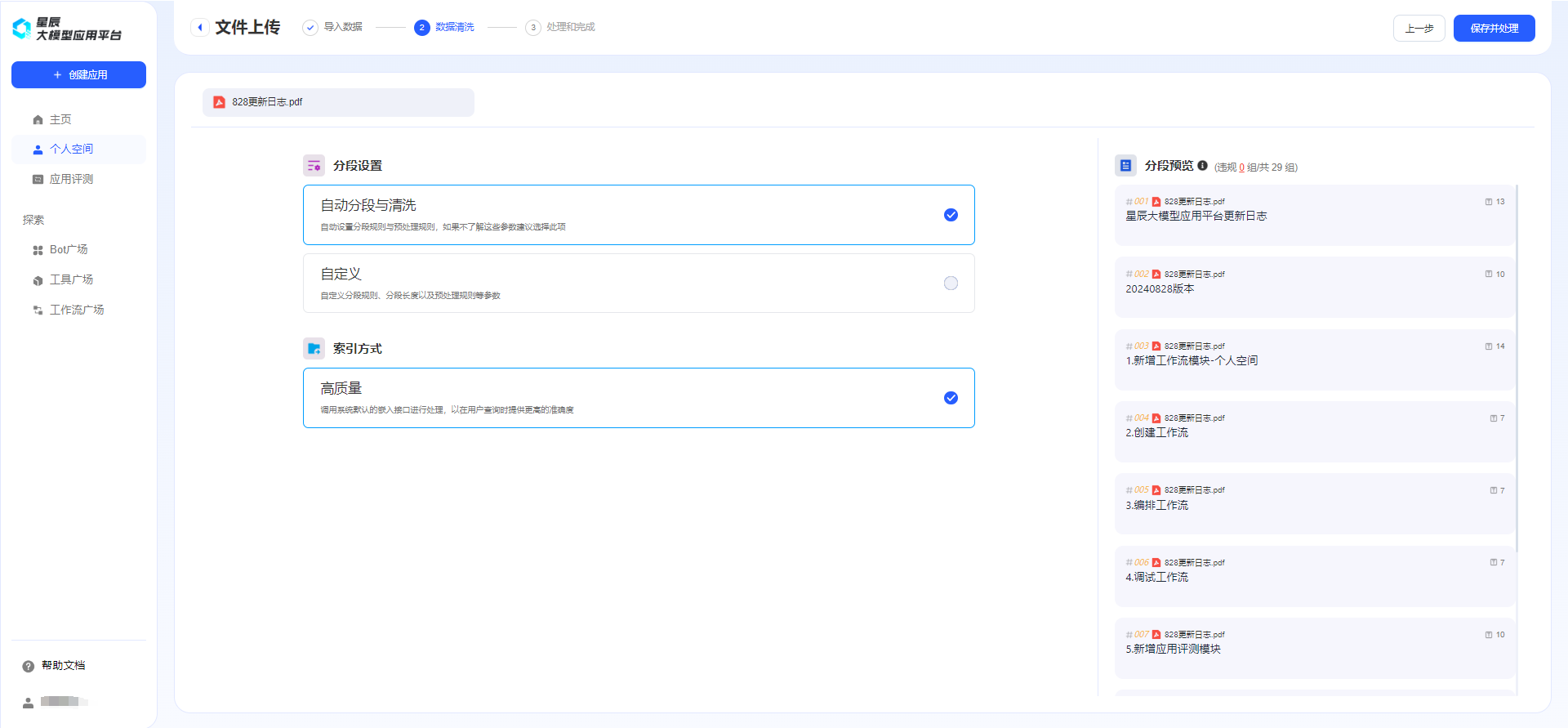Click the character count icon in segment #003

(x=1489, y=346)
